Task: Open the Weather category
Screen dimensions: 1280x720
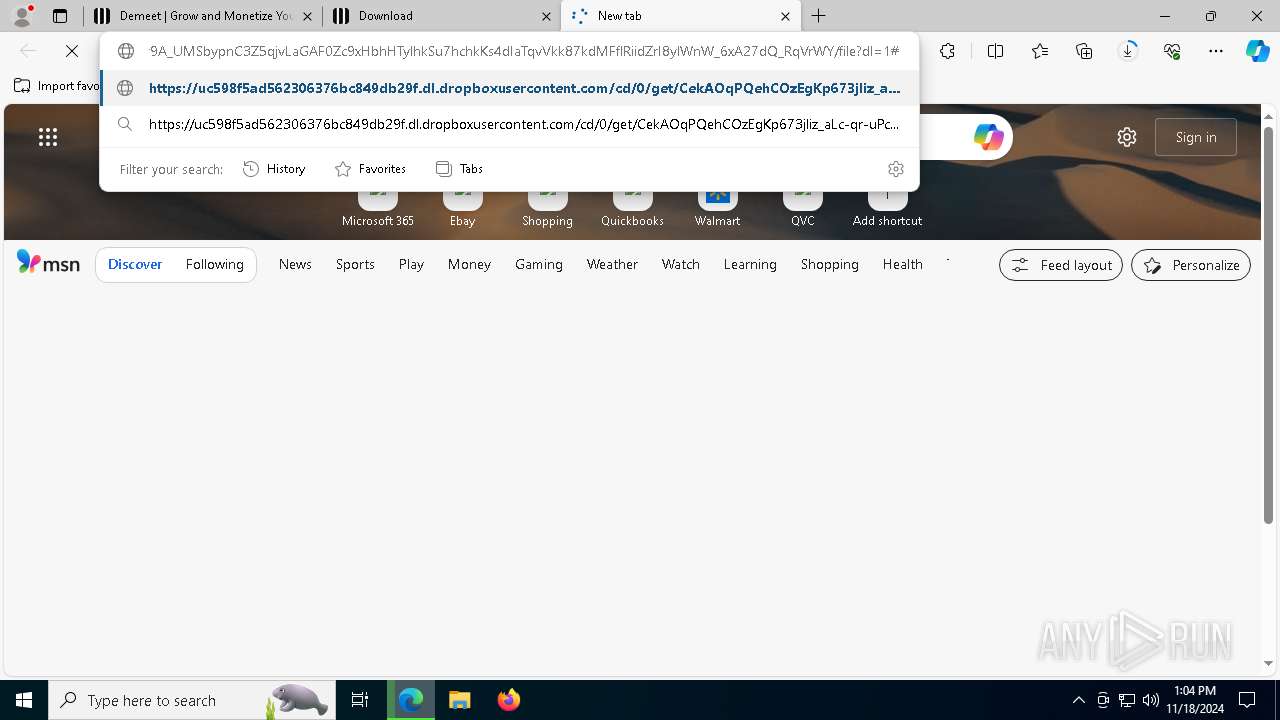Action: [x=612, y=264]
